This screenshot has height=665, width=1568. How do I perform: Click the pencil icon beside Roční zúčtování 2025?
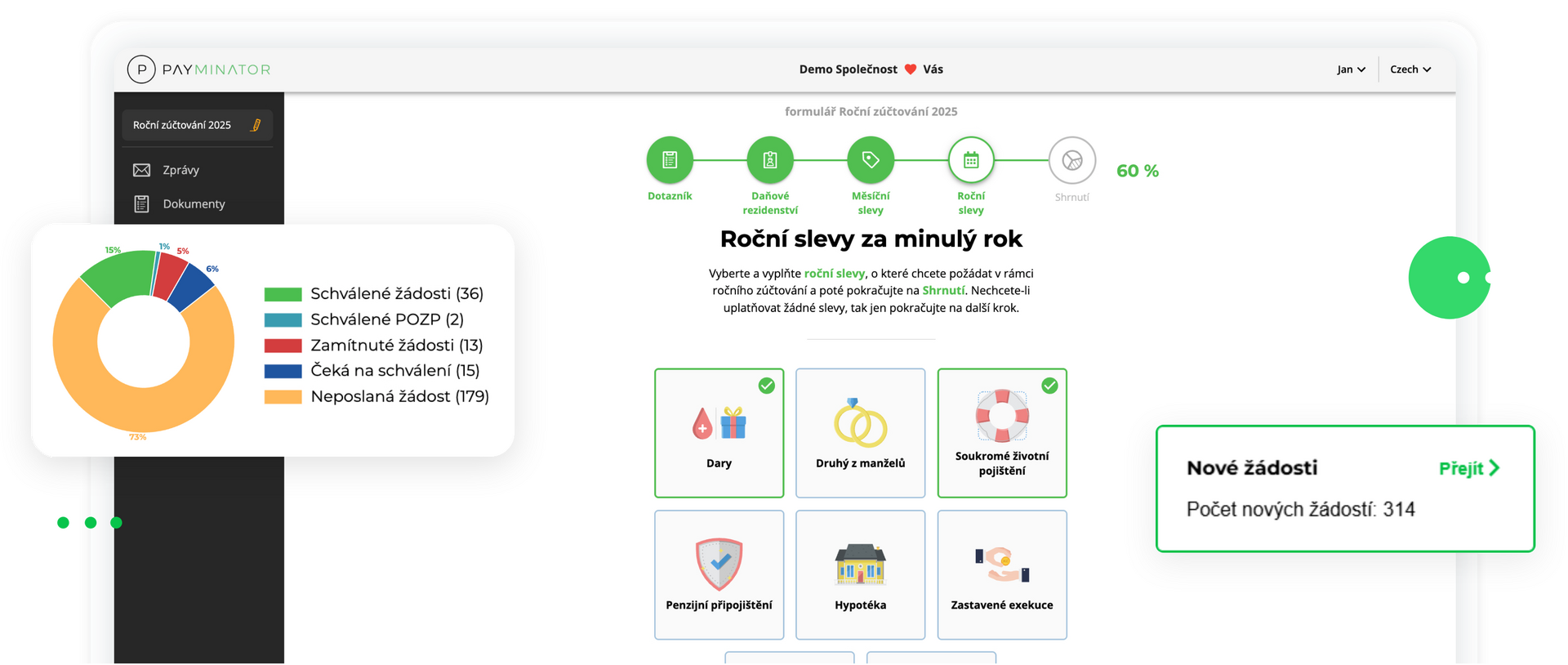pos(256,125)
